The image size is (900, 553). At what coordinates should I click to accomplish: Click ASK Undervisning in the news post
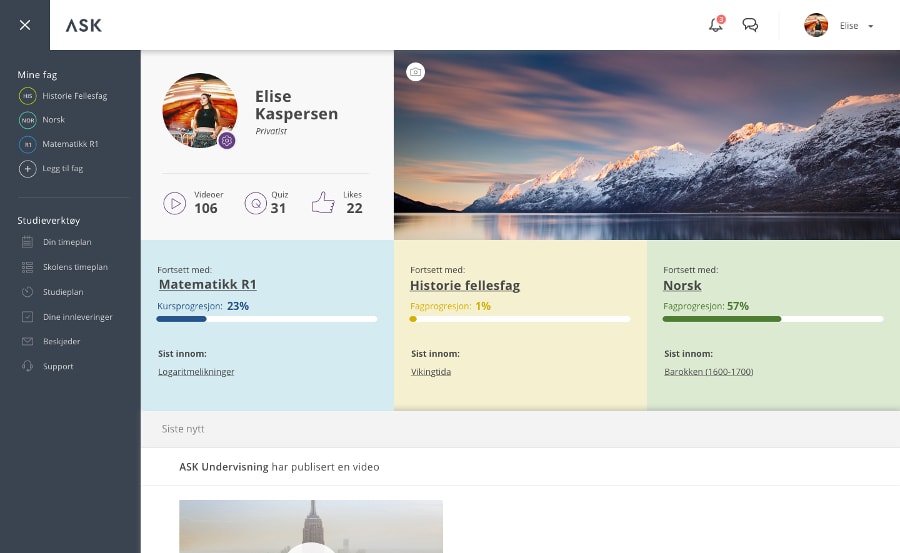[x=223, y=467]
